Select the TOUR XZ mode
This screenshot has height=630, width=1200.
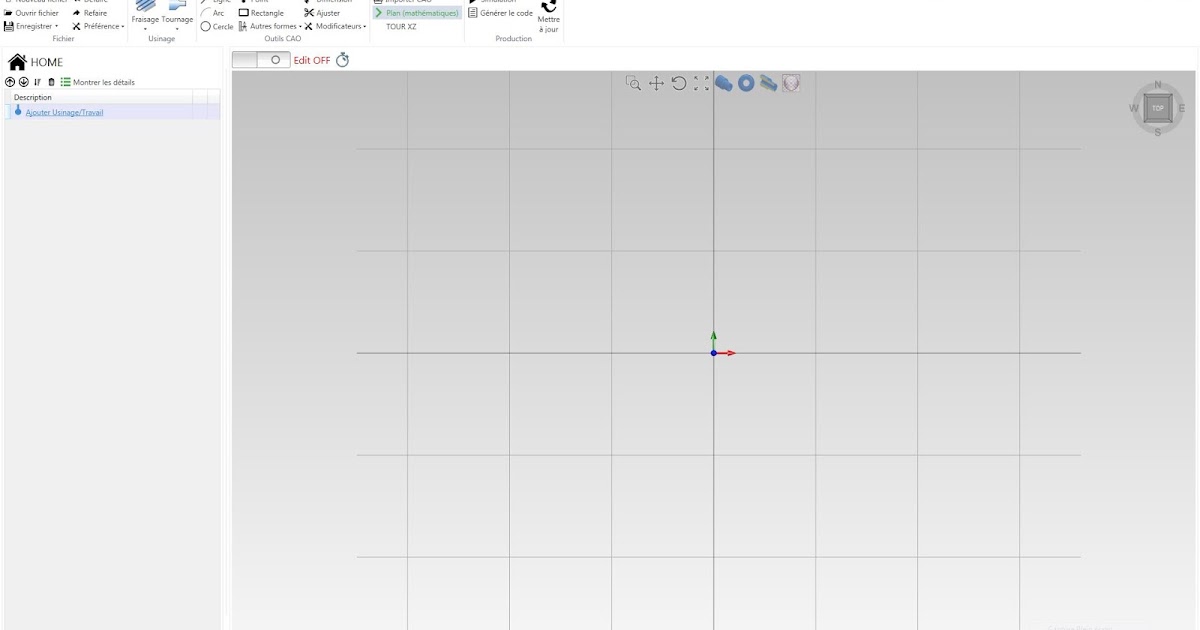(400, 26)
